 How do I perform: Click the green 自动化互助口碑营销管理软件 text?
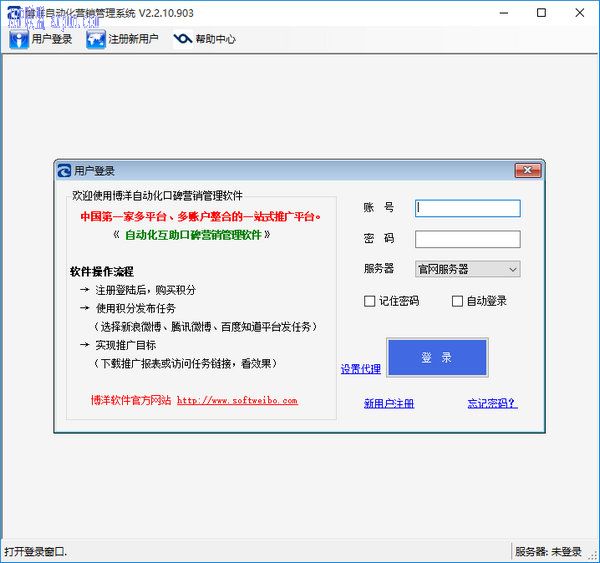coord(193,235)
